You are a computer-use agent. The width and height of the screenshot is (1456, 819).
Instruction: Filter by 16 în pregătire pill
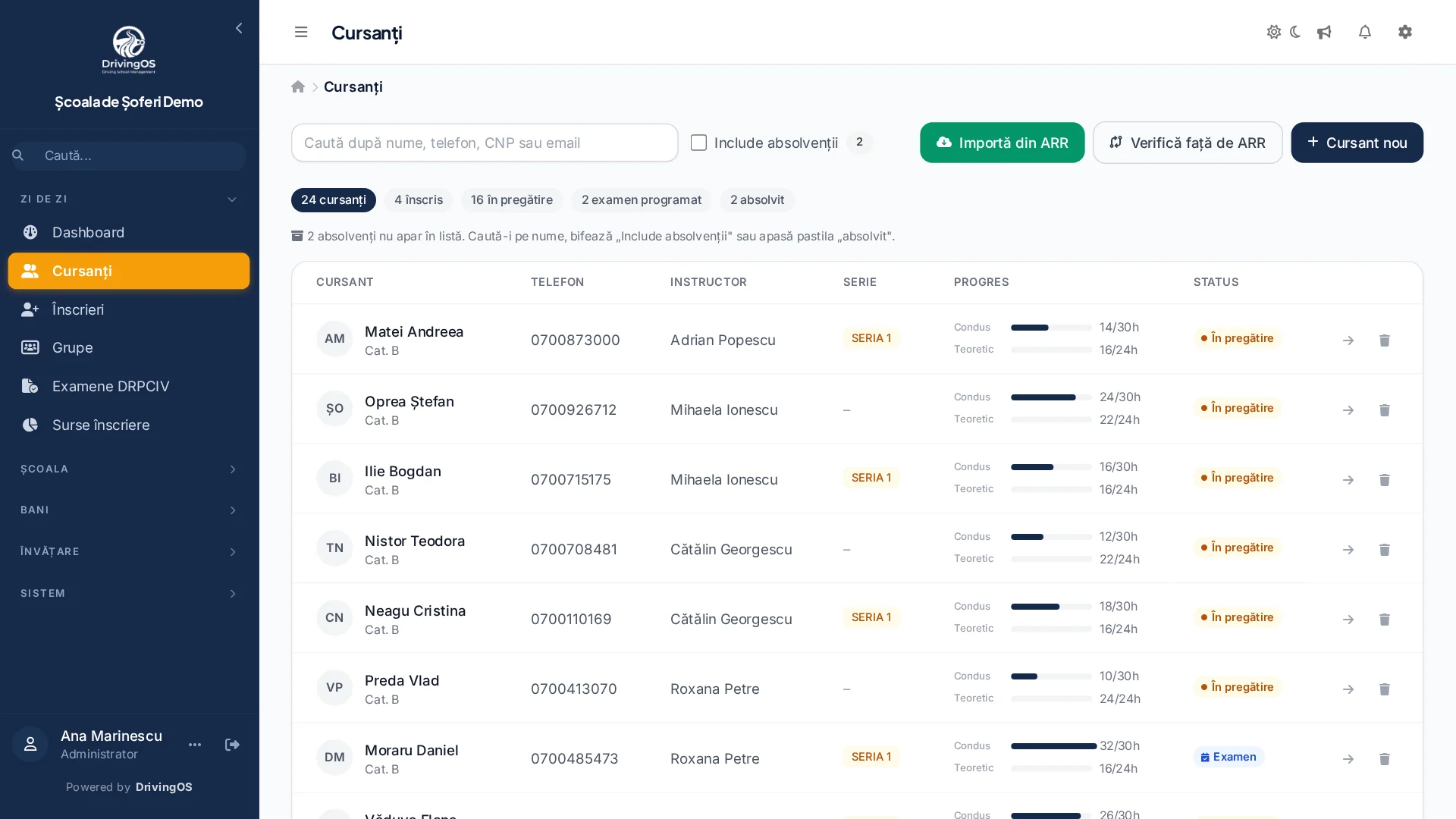pyautogui.click(x=512, y=200)
